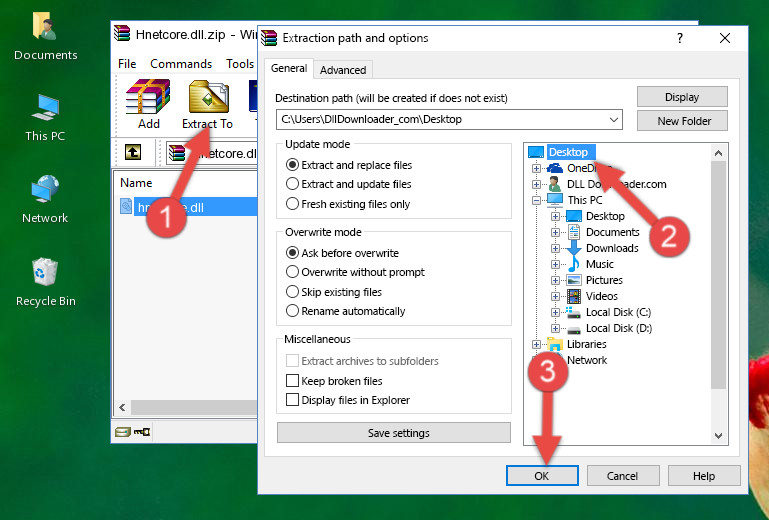
Task: Select Overwrite without prompt option
Action: click(x=292, y=272)
